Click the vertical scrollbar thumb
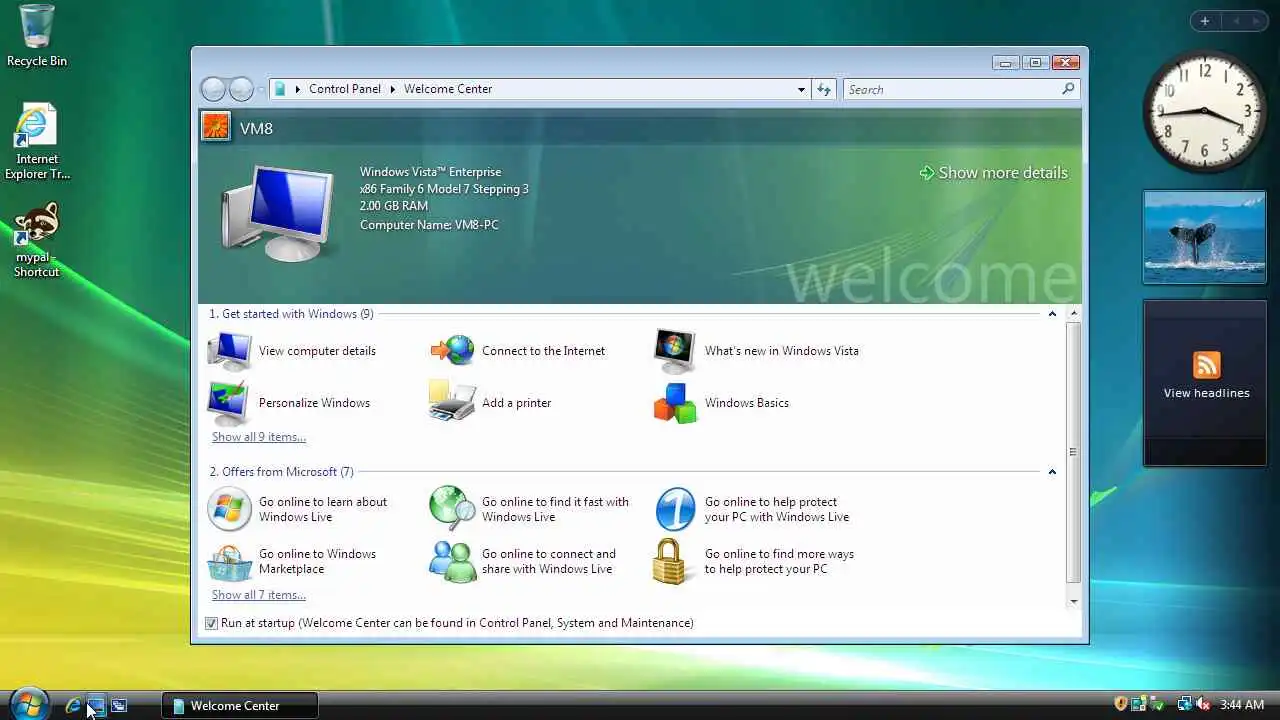 tap(1074, 453)
